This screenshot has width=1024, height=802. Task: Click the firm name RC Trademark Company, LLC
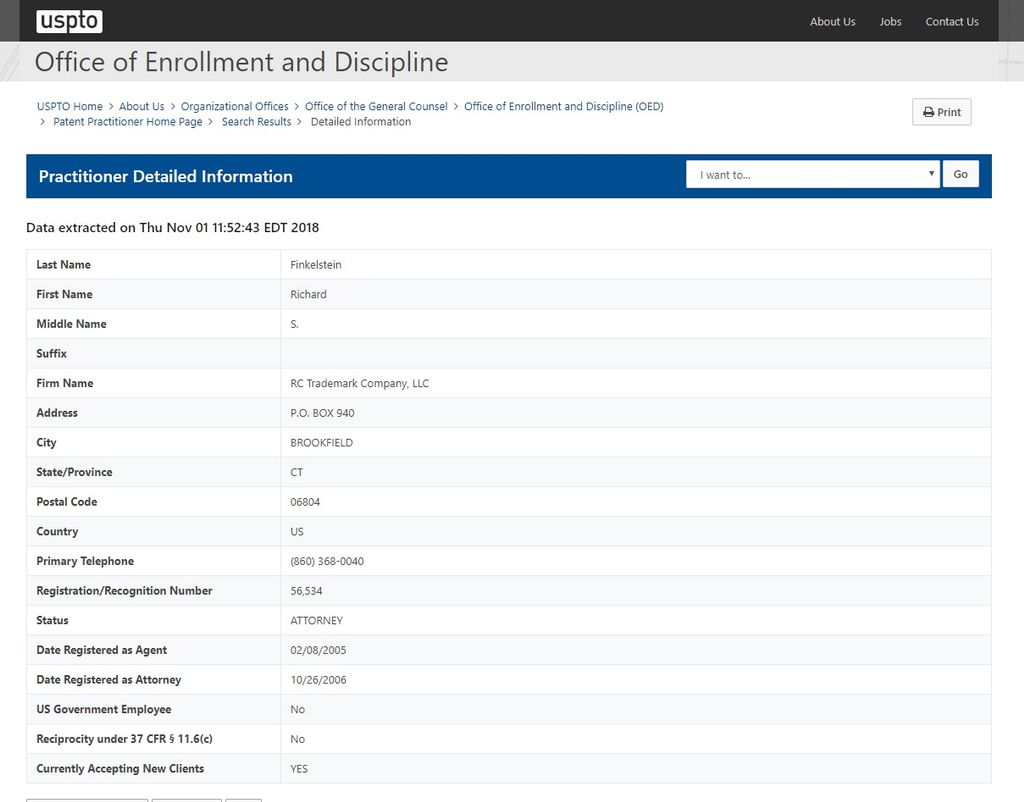tap(359, 384)
